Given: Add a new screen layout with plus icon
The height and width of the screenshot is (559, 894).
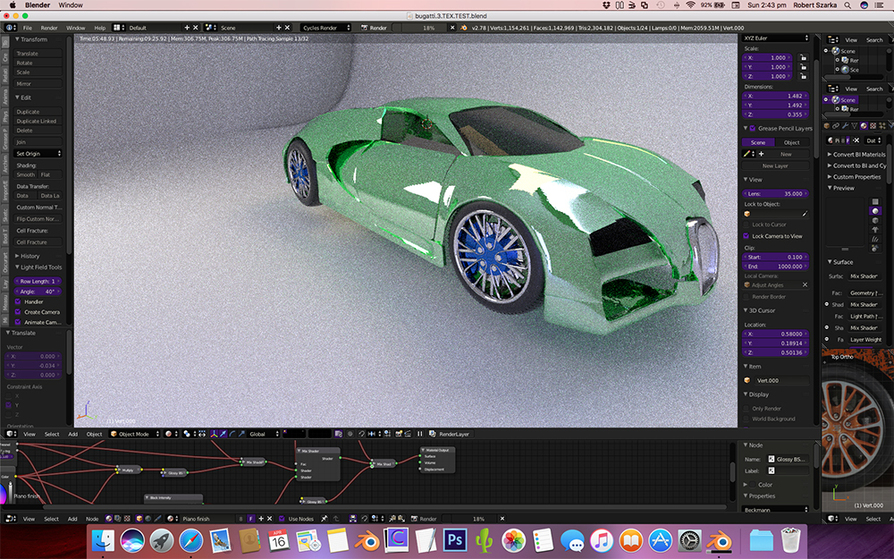Looking at the screenshot, I should [x=186, y=28].
